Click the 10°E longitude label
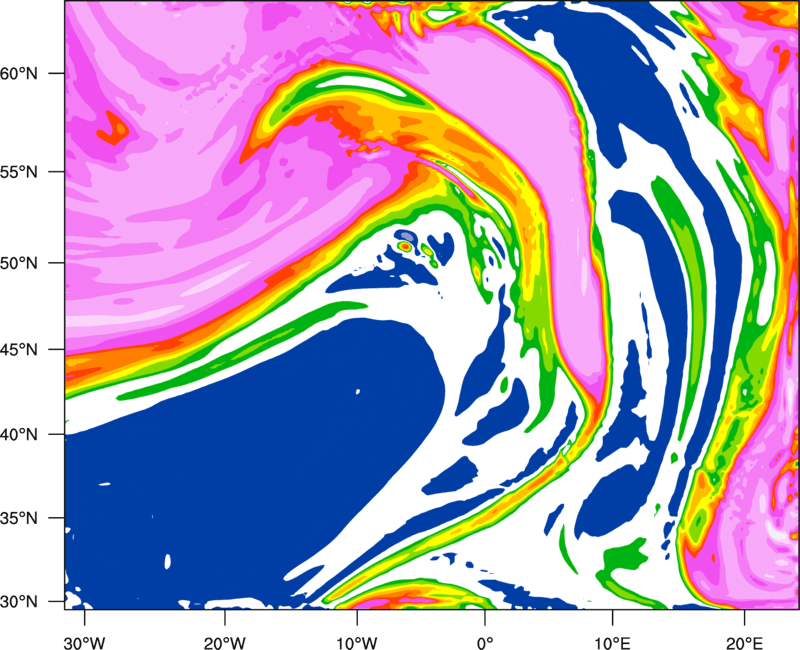Screen dimensions: 800x650 click(x=612, y=643)
